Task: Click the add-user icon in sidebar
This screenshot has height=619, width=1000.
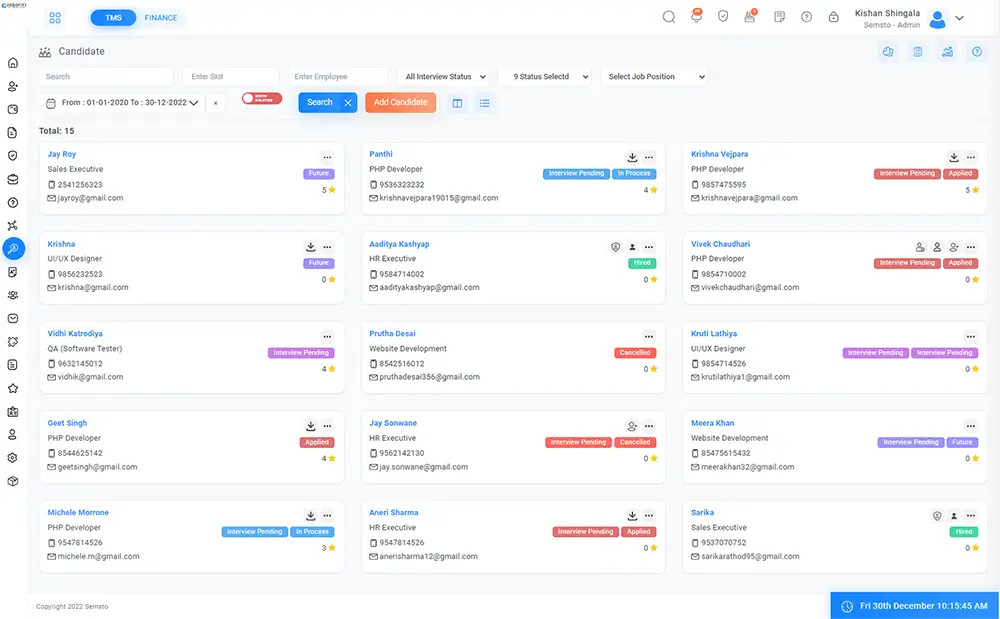Action: pos(13,86)
